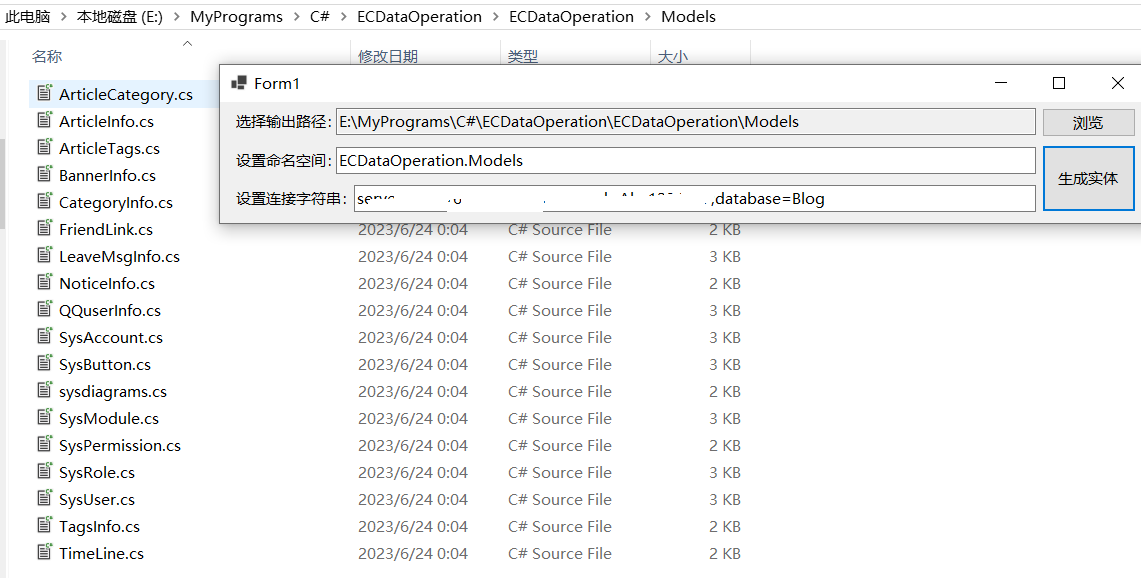Screen dimensions: 1141x579
Task: Select the SysRole.cs file icon
Action: 45,471
